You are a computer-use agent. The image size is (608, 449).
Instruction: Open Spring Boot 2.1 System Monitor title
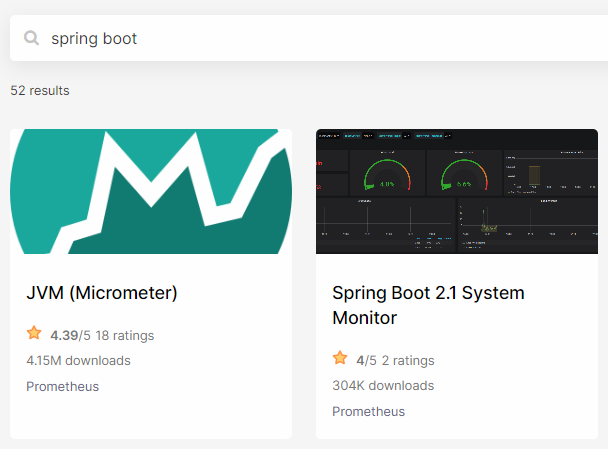pyautogui.click(x=428, y=305)
